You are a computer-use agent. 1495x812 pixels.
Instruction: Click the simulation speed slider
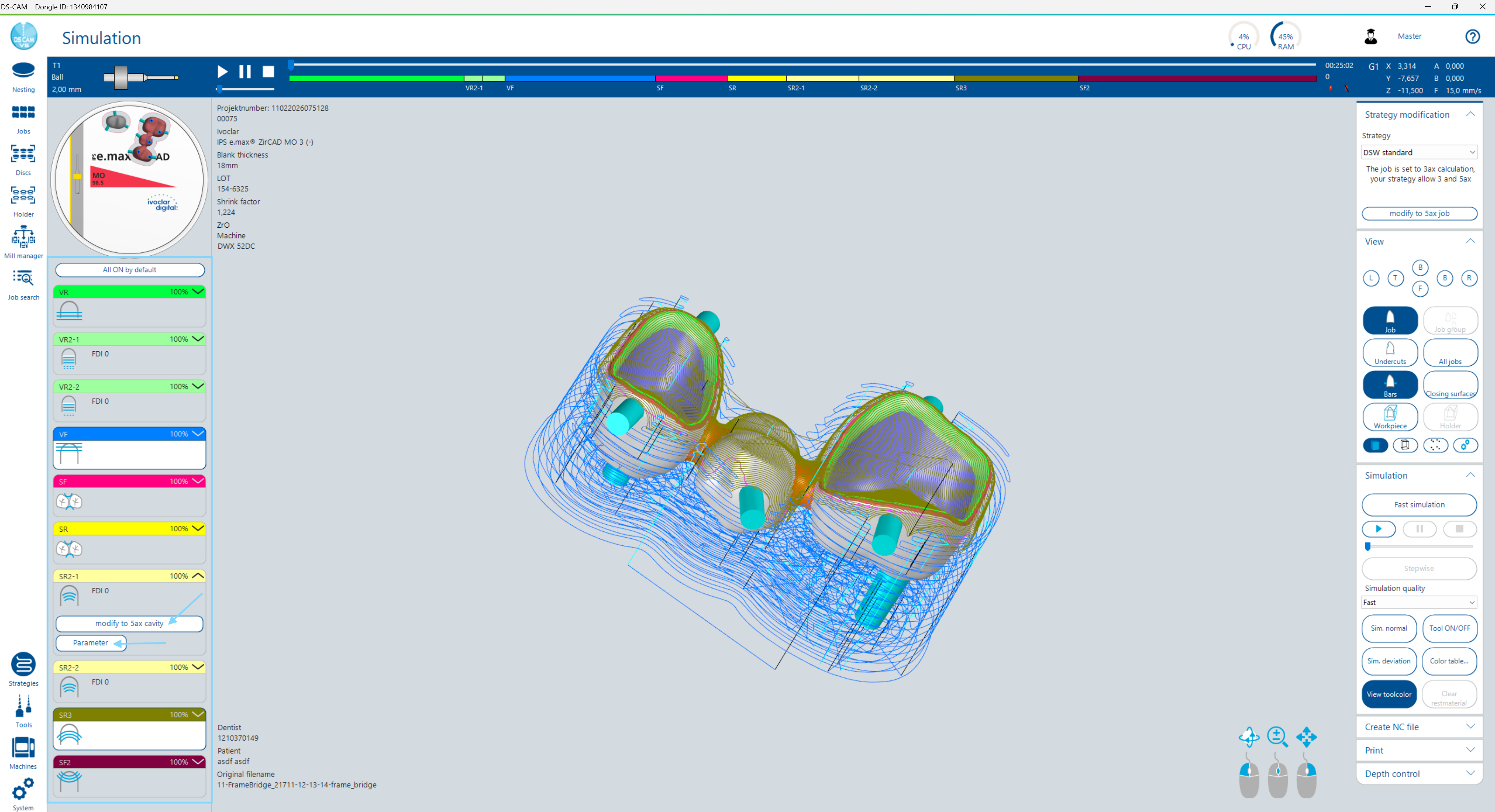click(1368, 546)
